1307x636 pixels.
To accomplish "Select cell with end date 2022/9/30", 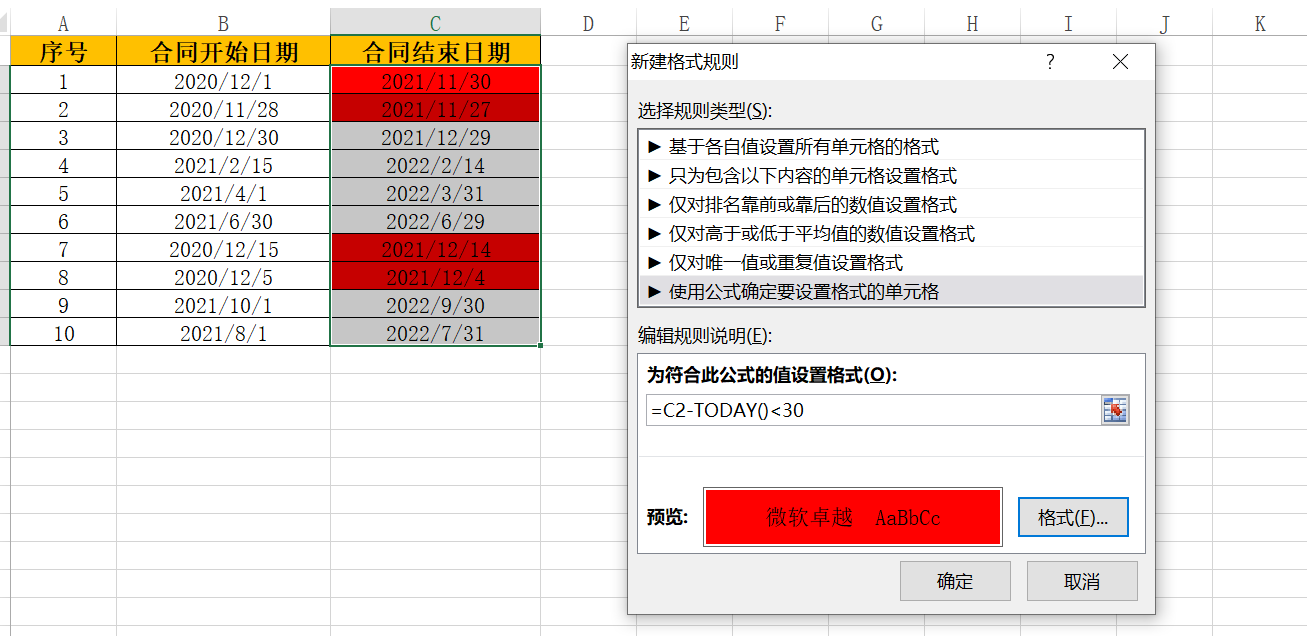I will click(x=436, y=305).
